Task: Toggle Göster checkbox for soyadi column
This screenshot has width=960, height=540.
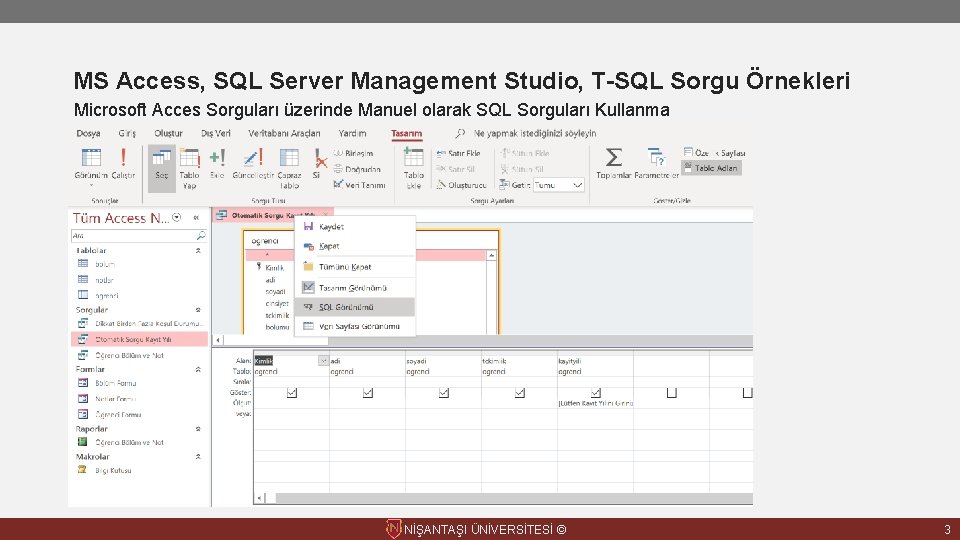Action: [444, 393]
